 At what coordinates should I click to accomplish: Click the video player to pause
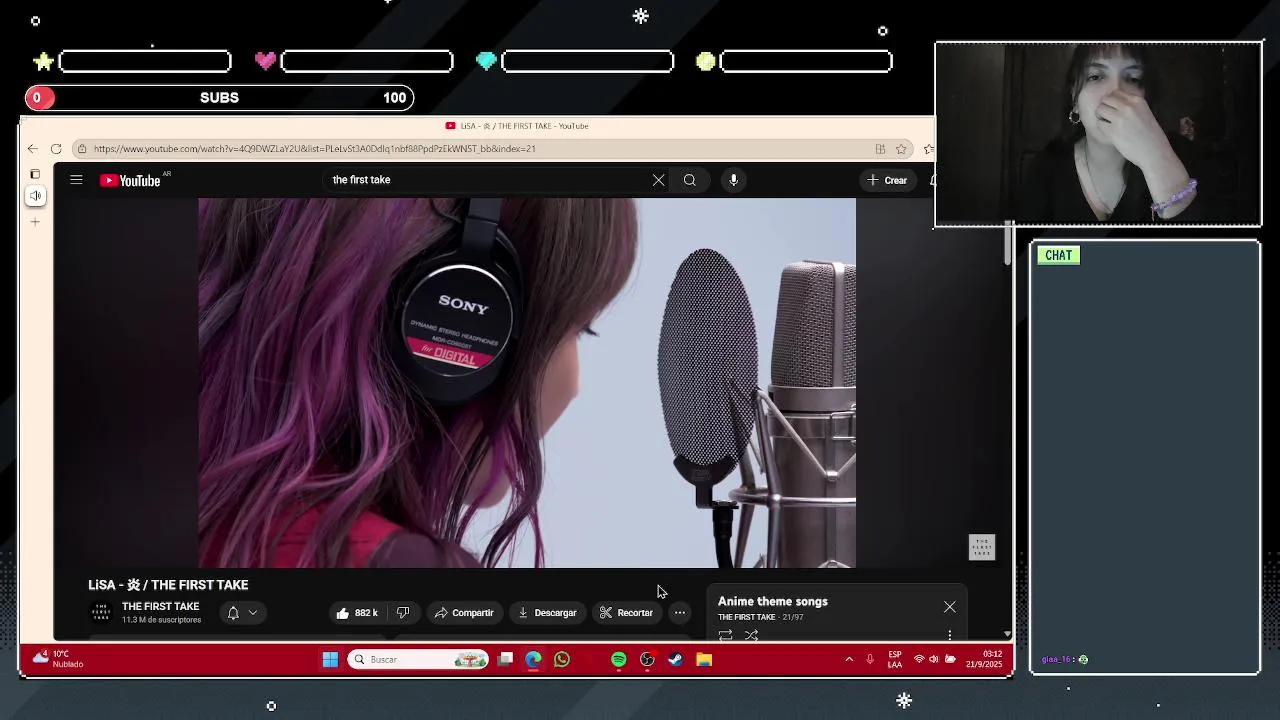(x=527, y=383)
